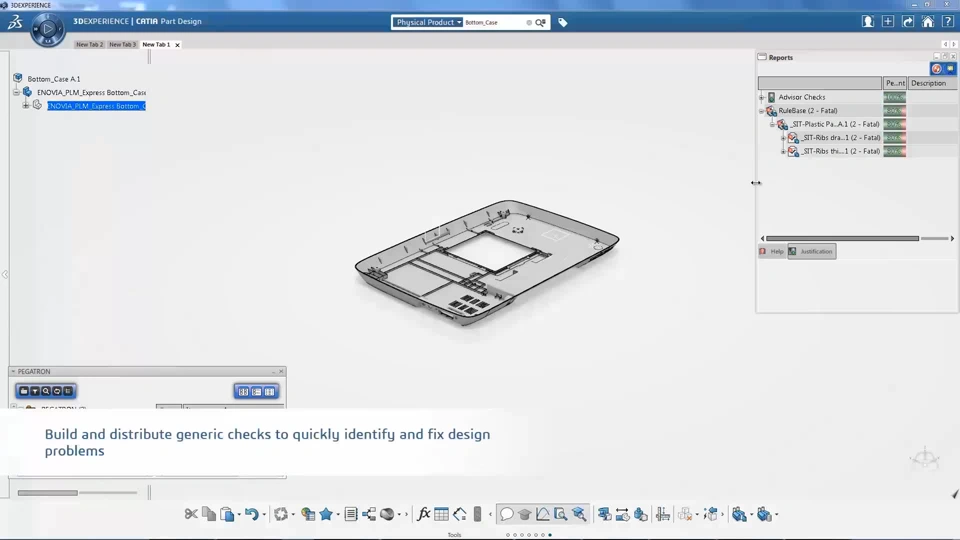This screenshot has width=960, height=540.
Task: Toggle the PEGATRON list view button
Action: 257,392
